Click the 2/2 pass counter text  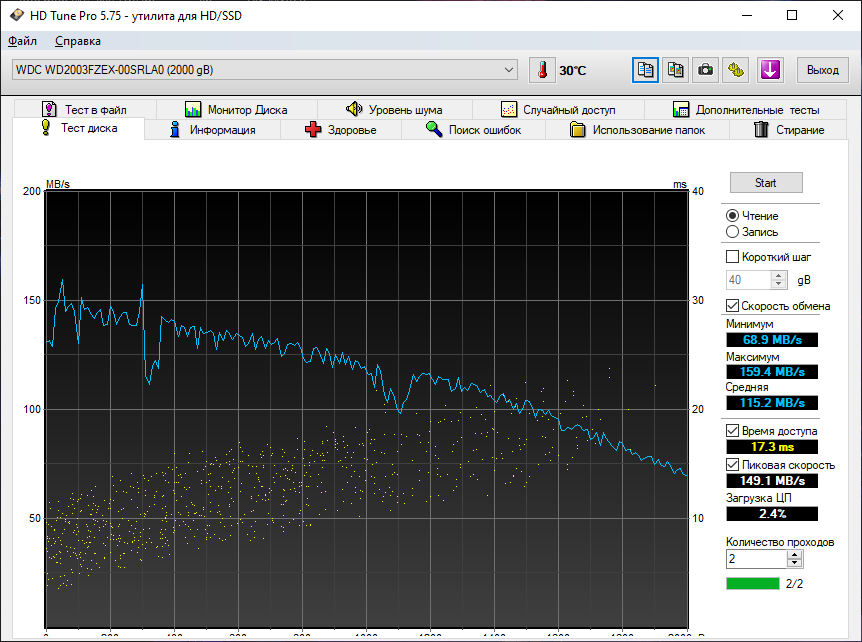pyautogui.click(x=794, y=584)
